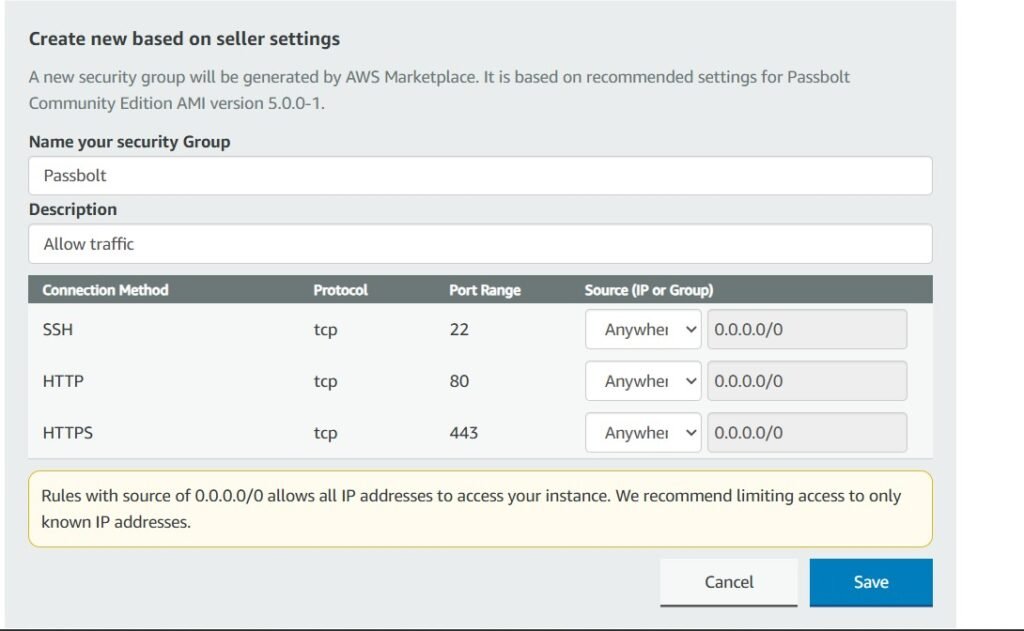Click the Source (IP or Group) column header
Screen dimensions: 1024x631
pos(648,290)
